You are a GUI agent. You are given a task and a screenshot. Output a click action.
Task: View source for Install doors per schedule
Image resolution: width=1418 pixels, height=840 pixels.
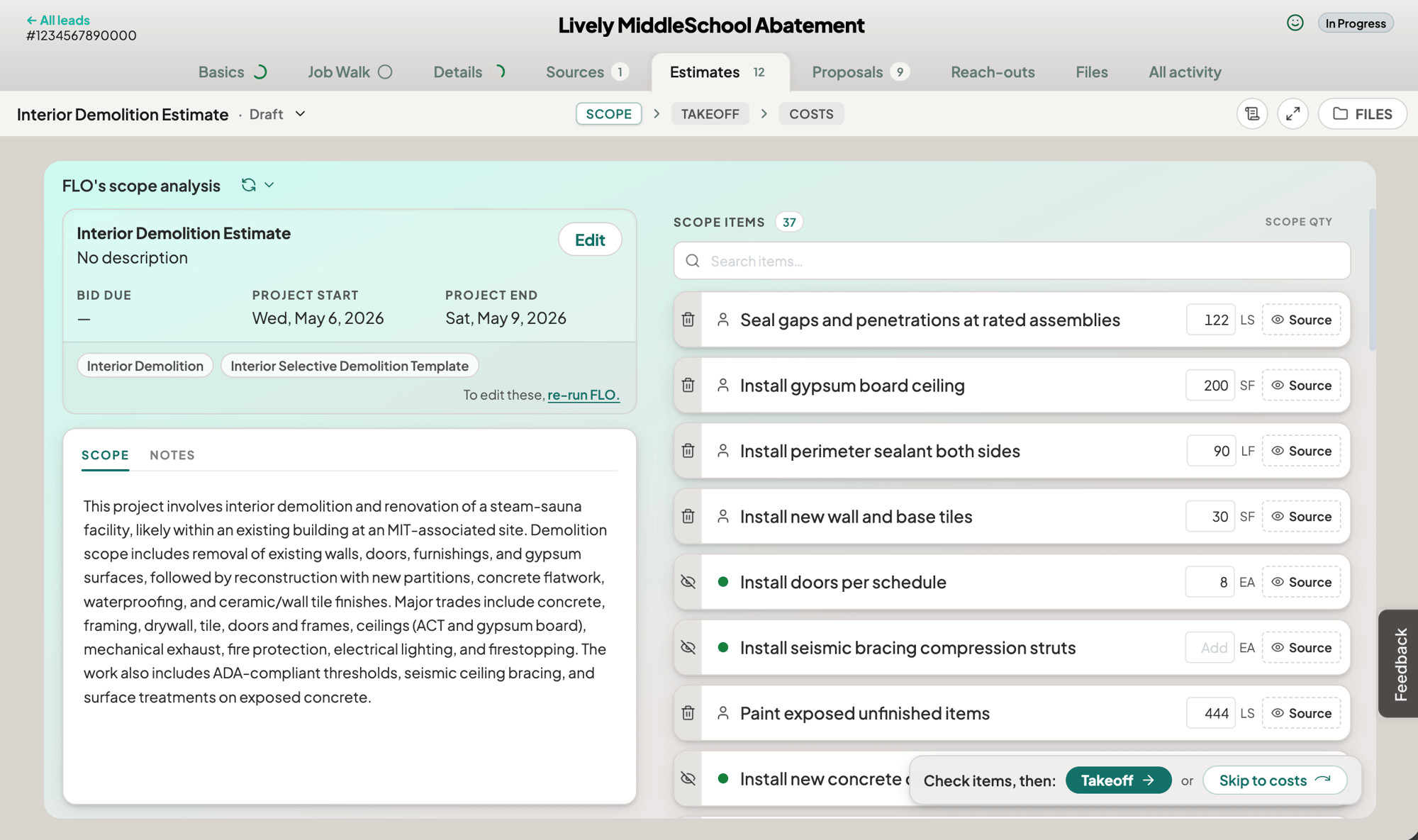pos(1301,582)
